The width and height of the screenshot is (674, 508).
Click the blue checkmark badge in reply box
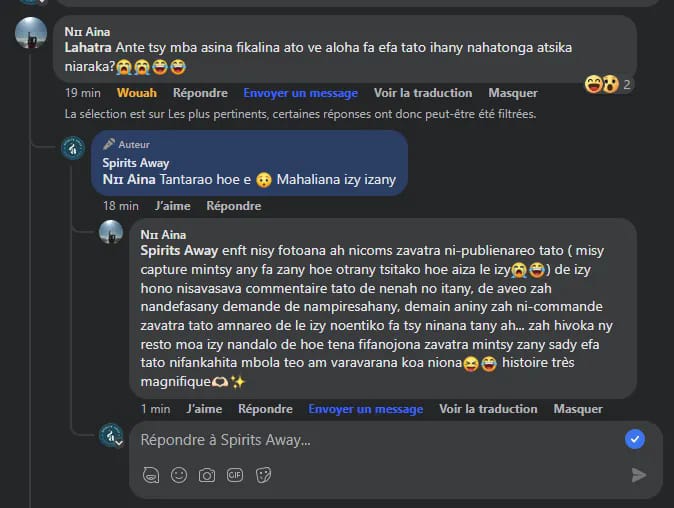635,439
